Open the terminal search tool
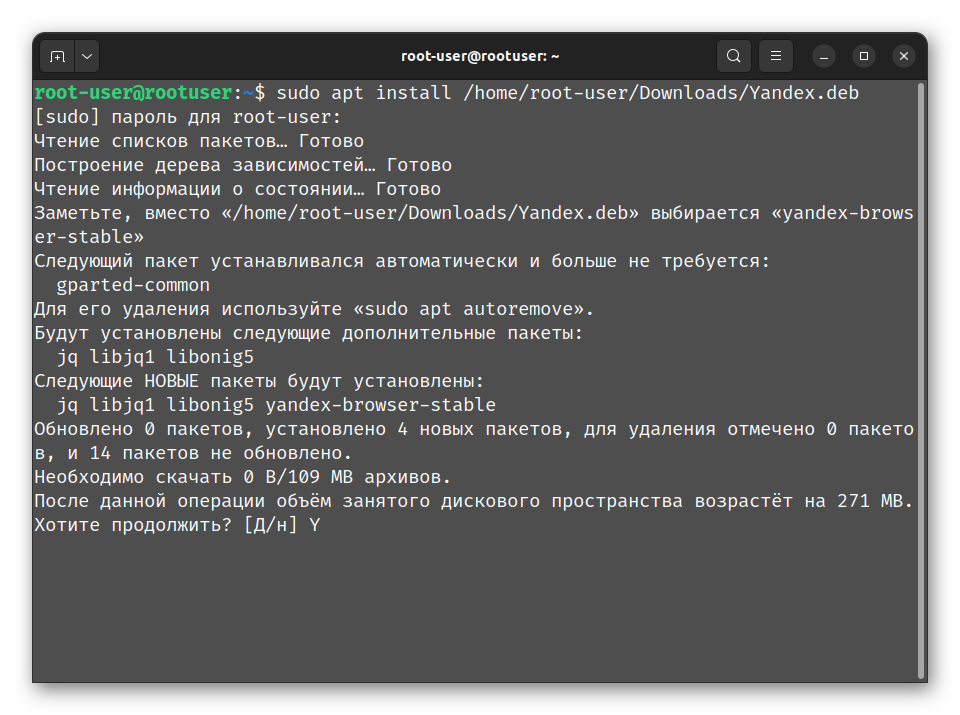Image resolution: width=960 pixels, height=715 pixels. [x=734, y=56]
